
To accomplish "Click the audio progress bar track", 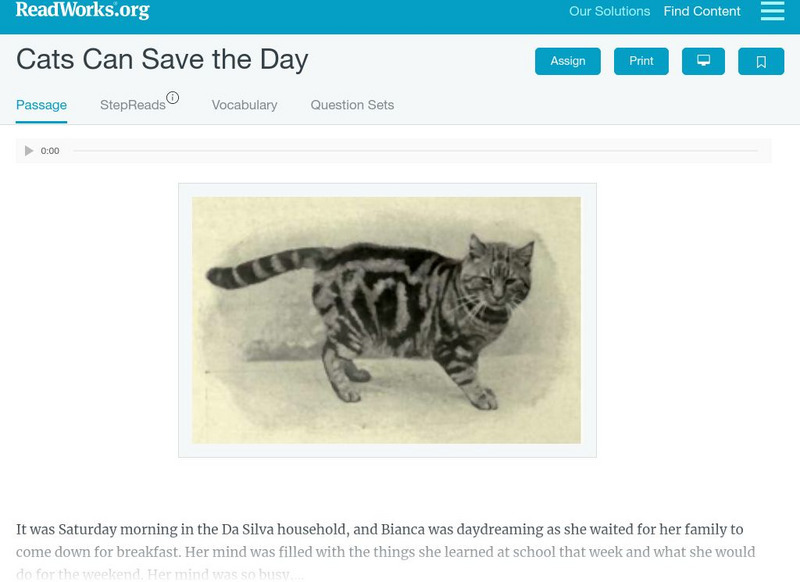I will coord(415,151).
